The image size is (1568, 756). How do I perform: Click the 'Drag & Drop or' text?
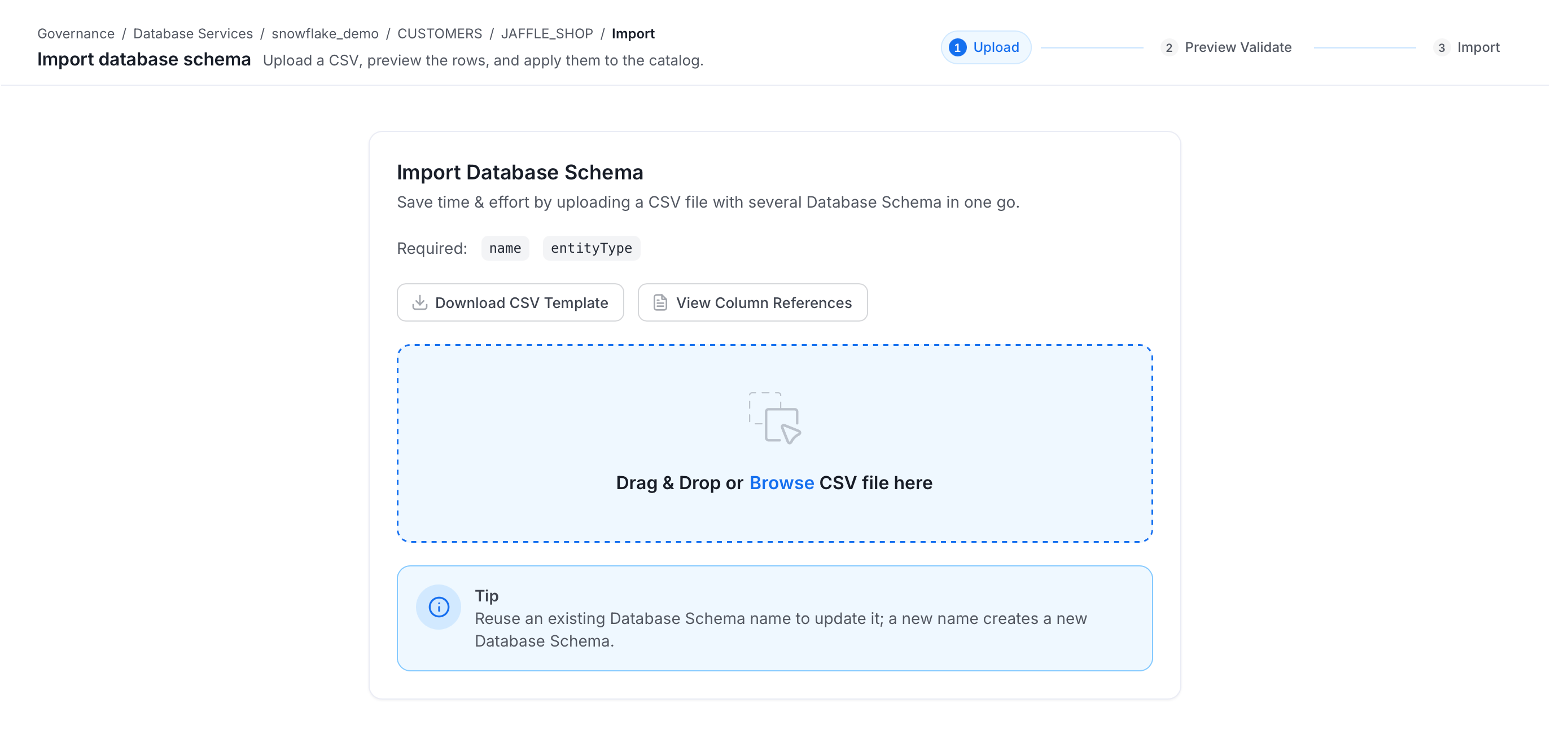(x=680, y=482)
